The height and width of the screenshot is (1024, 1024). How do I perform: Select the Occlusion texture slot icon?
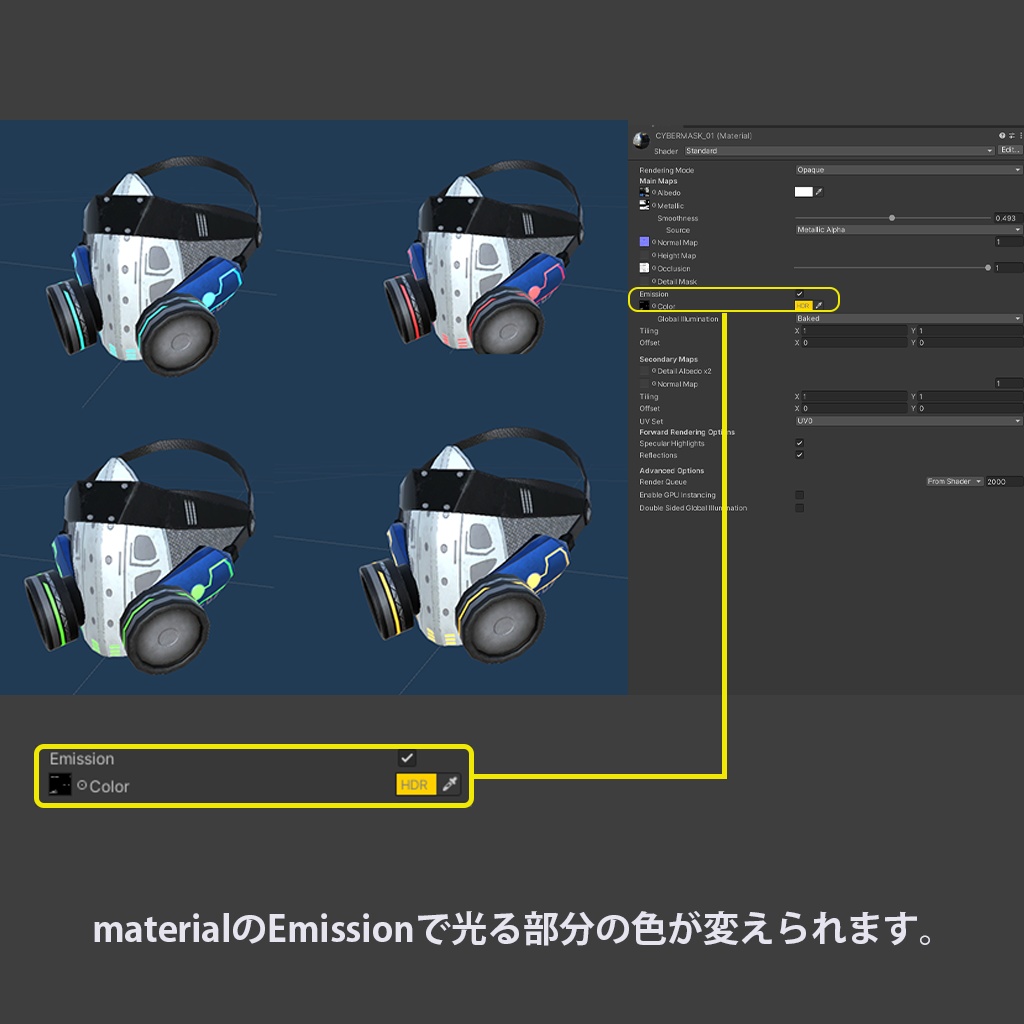click(x=645, y=268)
